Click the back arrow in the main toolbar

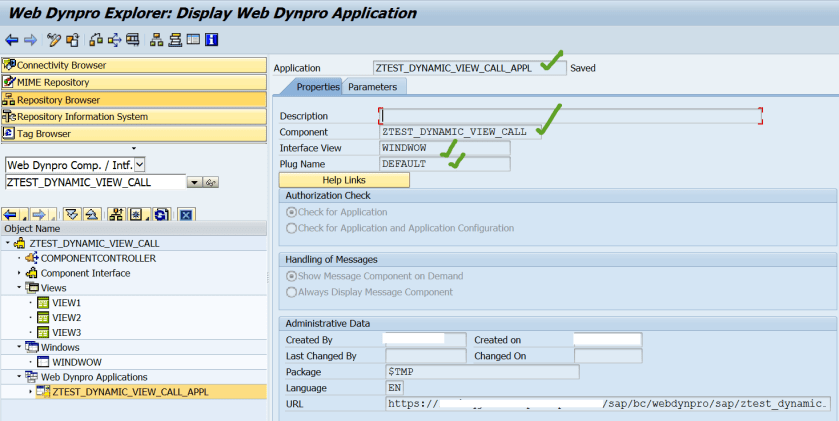click(11, 40)
